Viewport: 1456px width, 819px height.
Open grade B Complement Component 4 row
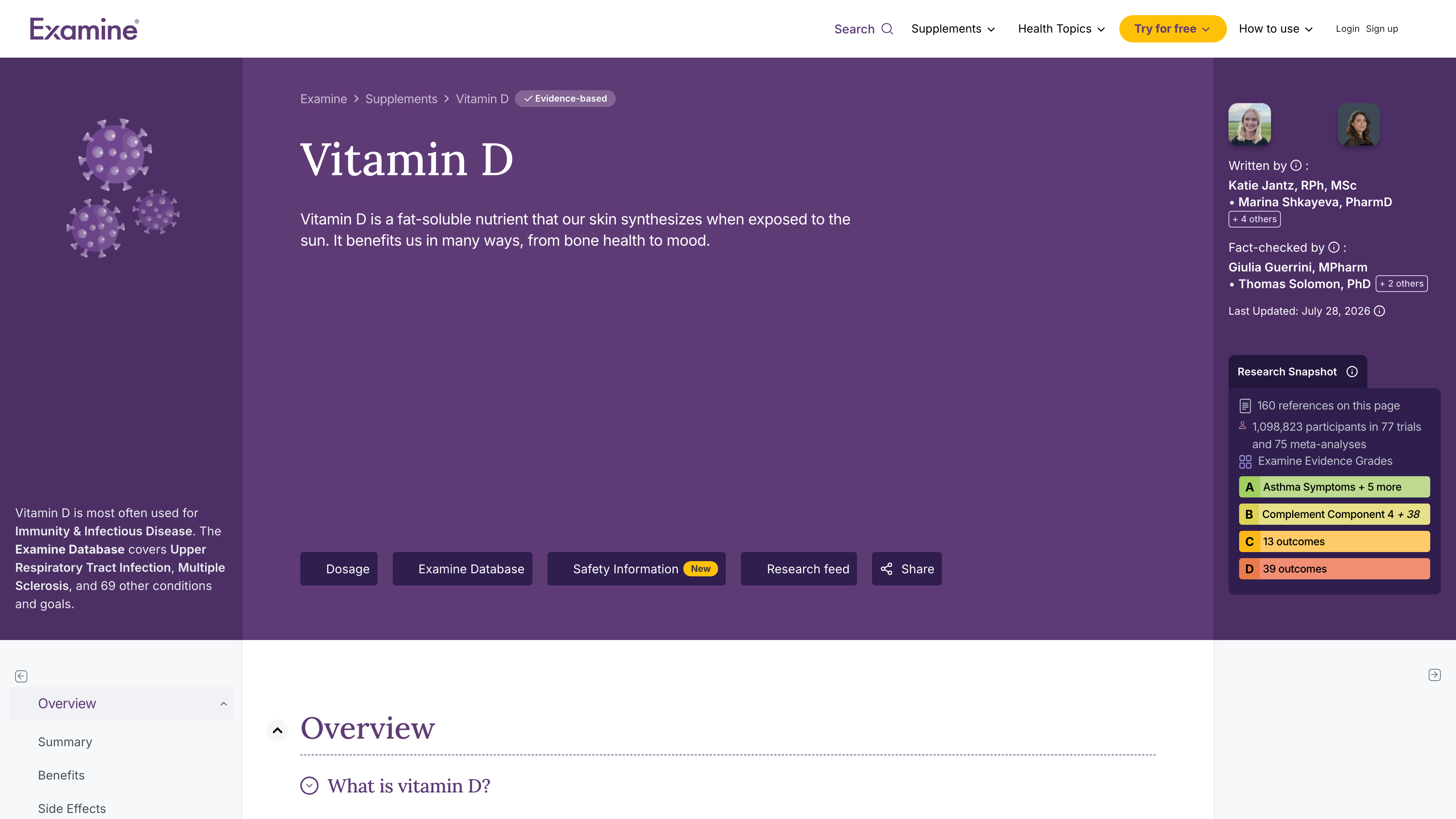click(x=1335, y=515)
